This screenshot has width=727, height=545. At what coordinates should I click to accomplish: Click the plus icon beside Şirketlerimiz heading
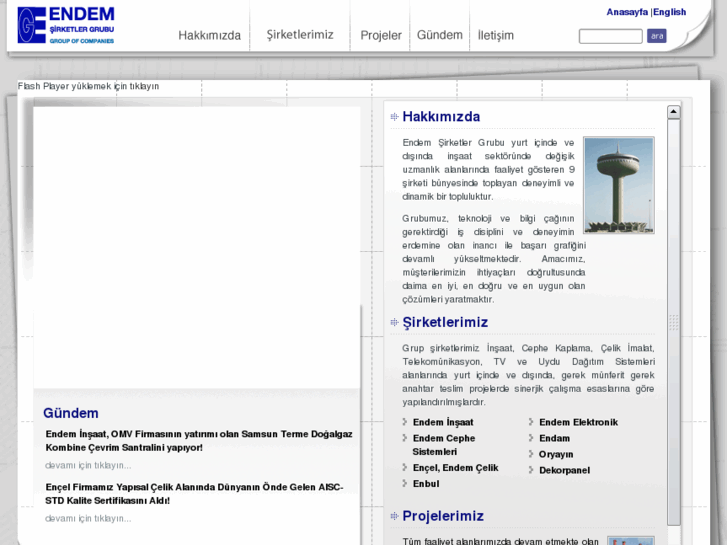pyautogui.click(x=395, y=322)
